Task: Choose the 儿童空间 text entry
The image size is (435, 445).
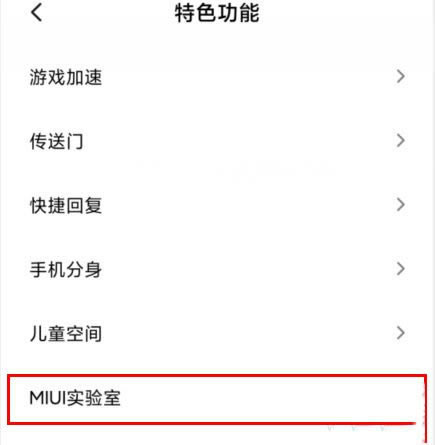Action: 66,333
